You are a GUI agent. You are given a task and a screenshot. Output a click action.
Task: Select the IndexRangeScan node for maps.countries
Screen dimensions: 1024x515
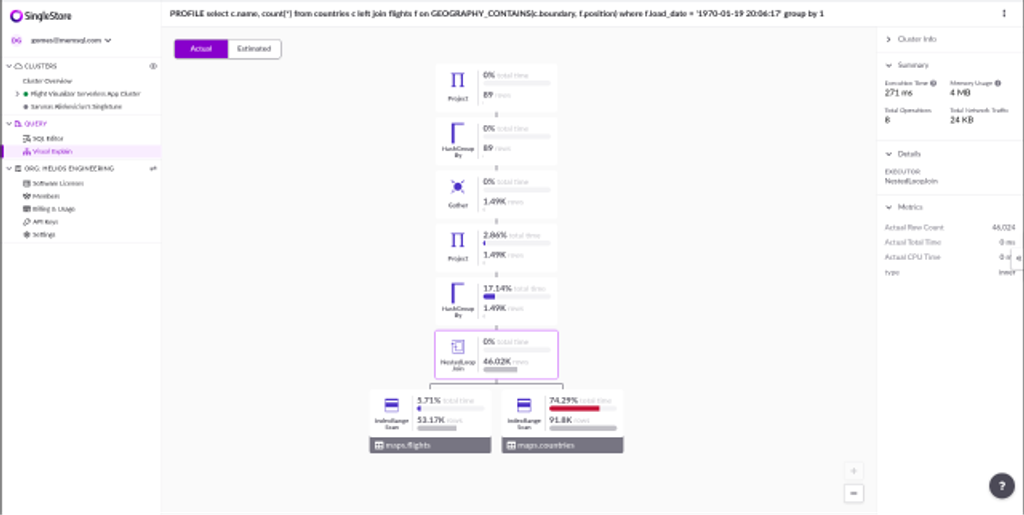pyautogui.click(x=562, y=413)
